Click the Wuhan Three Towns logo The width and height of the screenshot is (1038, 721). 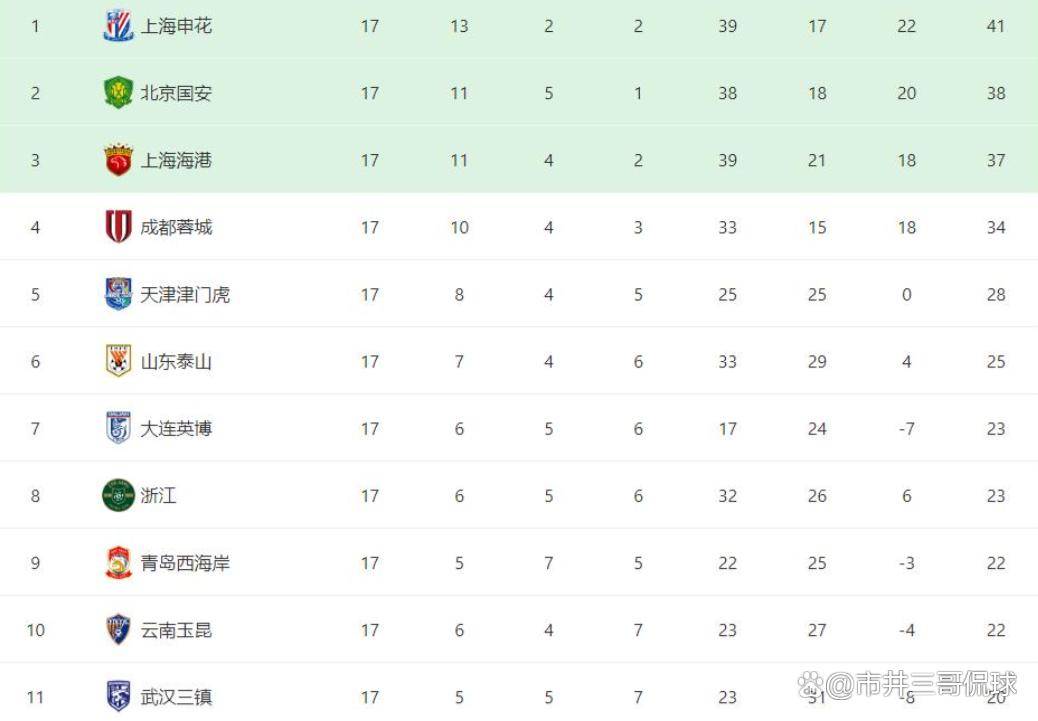(x=118, y=697)
